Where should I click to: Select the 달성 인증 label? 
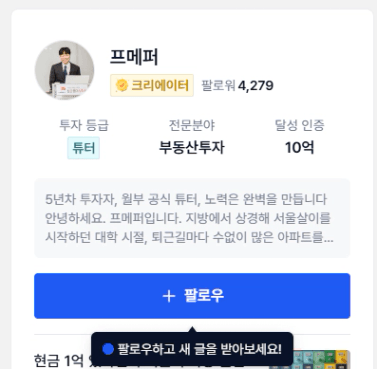tap(299, 125)
